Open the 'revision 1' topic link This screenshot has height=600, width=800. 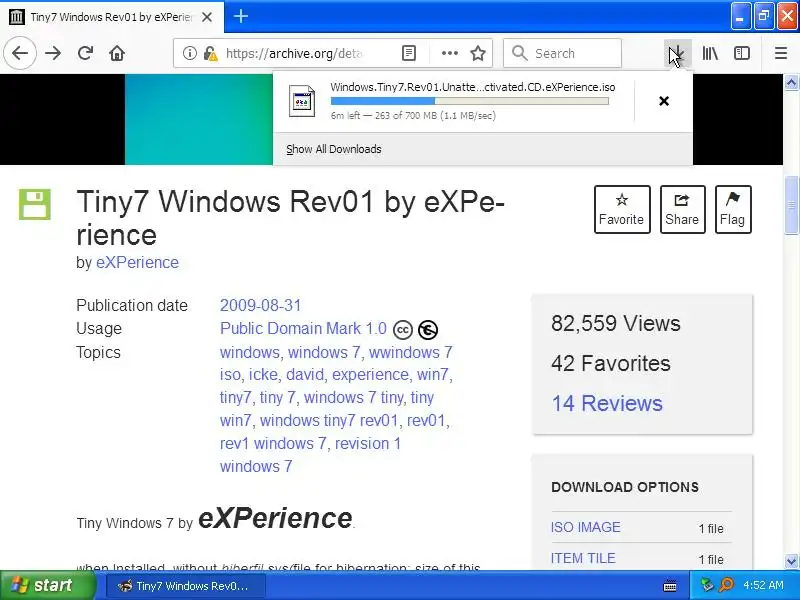click(x=368, y=443)
